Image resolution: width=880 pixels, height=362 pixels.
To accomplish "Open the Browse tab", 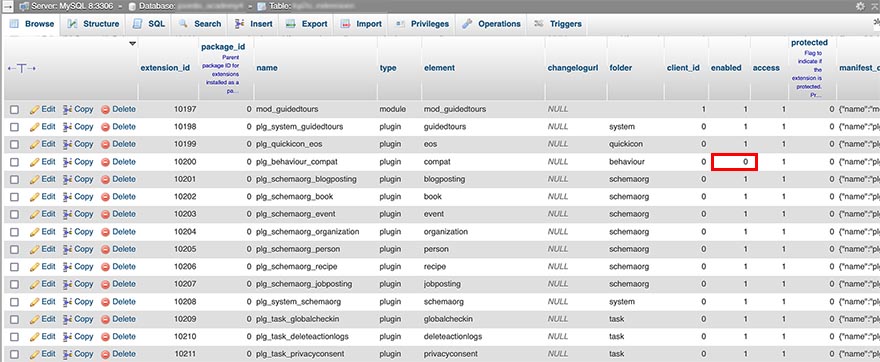I will coord(32,24).
